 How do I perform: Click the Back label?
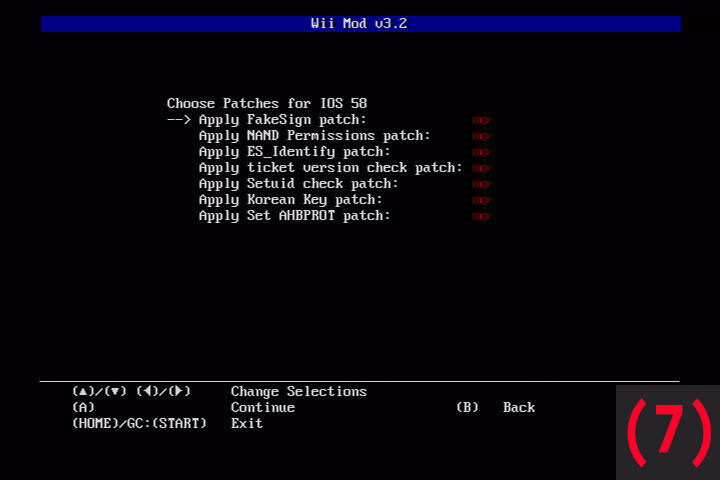pyautogui.click(x=519, y=408)
